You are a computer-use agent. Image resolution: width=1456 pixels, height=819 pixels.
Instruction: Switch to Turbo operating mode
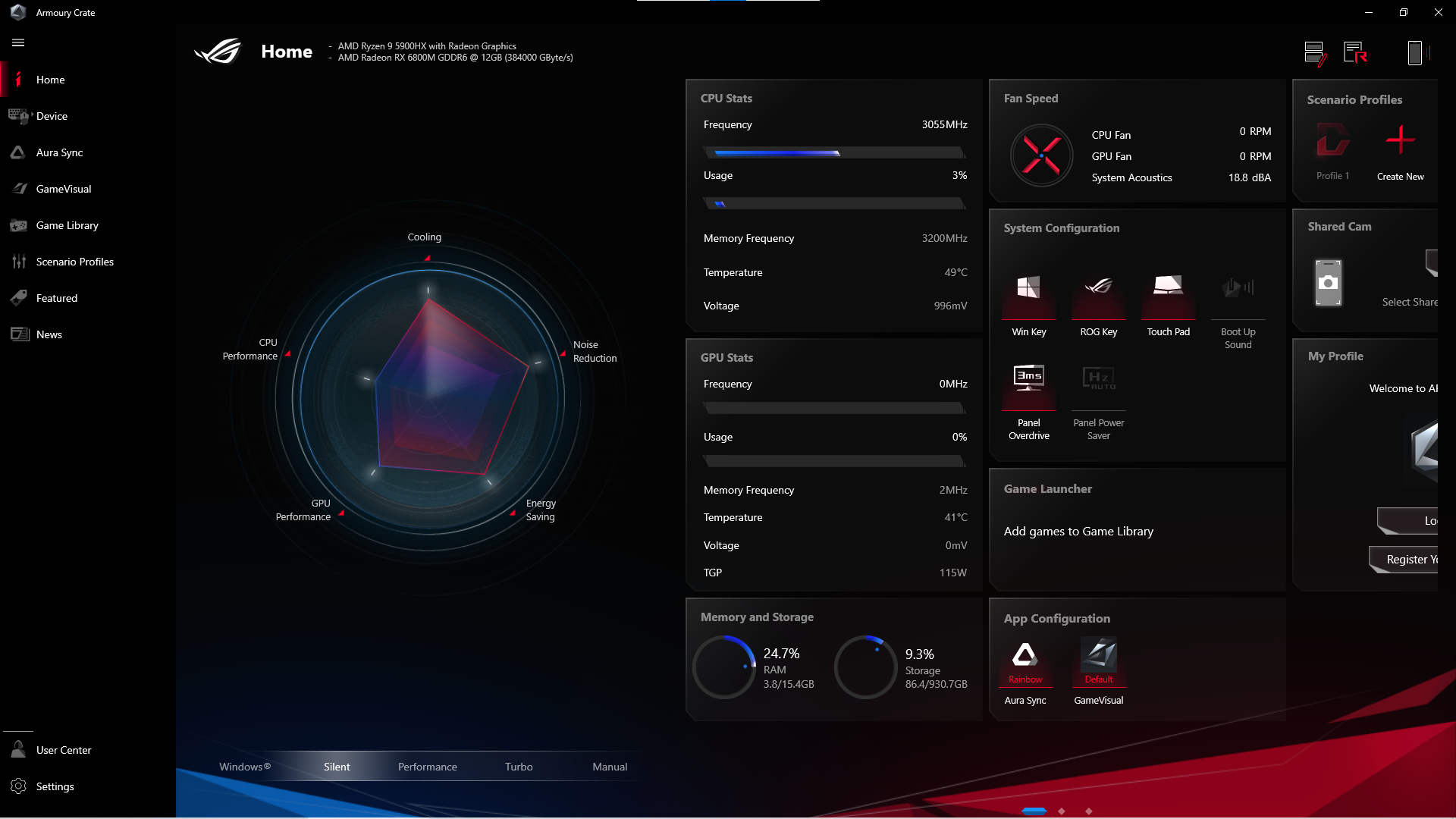519,767
